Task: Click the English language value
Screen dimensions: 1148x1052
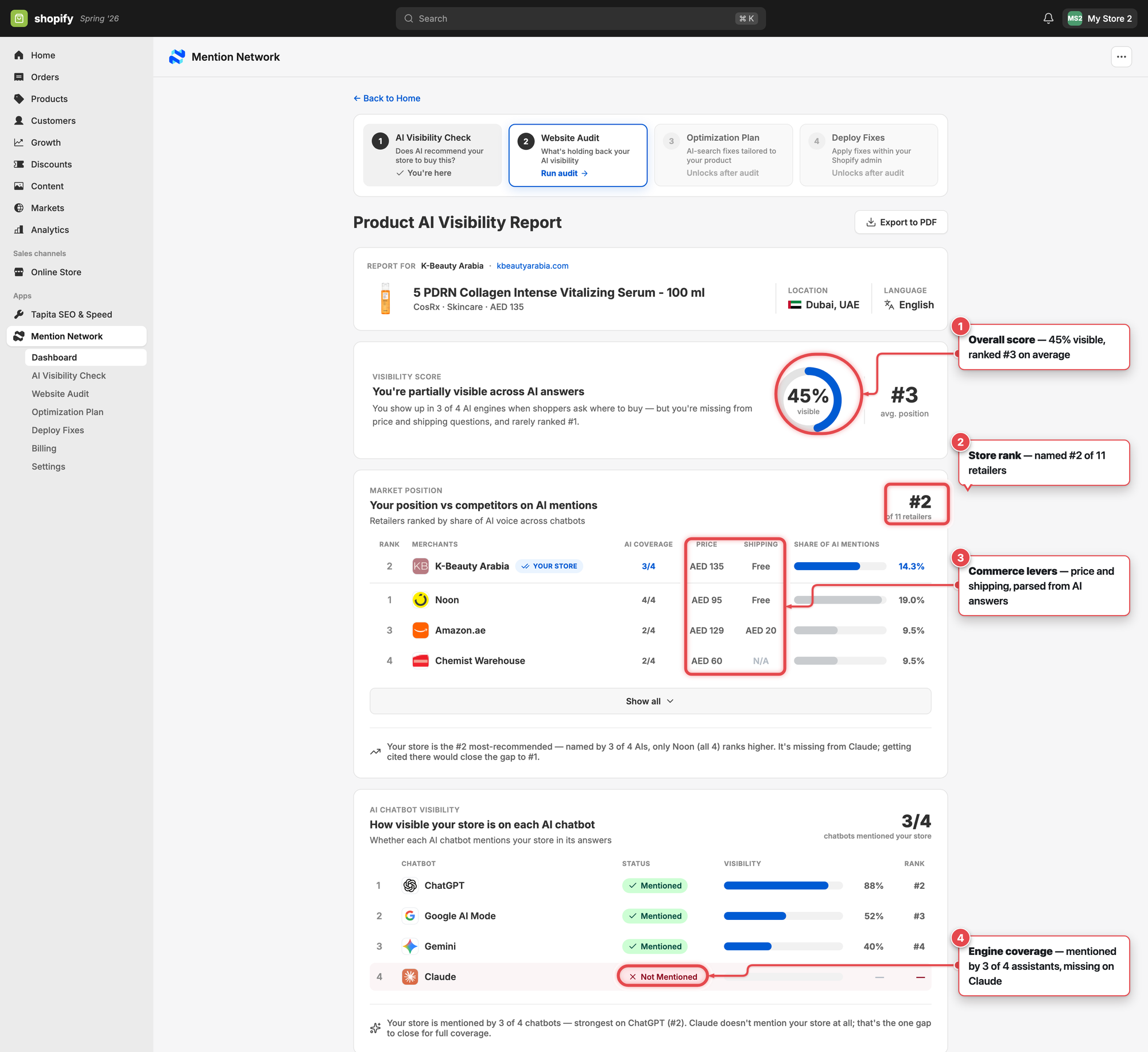Action: [x=909, y=305]
